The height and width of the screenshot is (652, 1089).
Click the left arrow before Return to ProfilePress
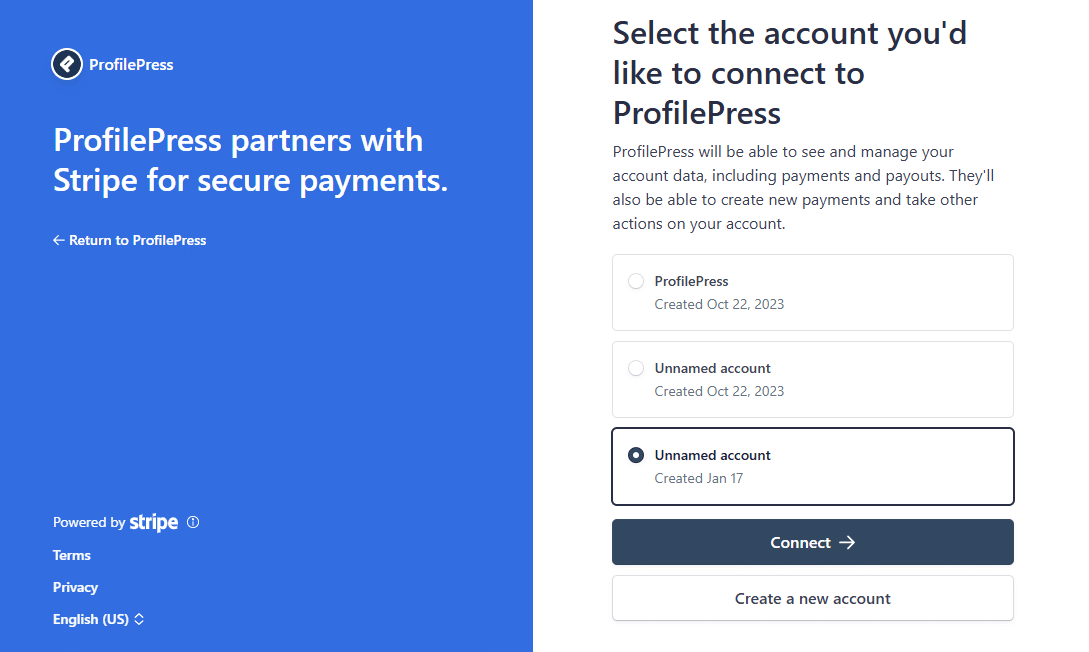point(59,240)
